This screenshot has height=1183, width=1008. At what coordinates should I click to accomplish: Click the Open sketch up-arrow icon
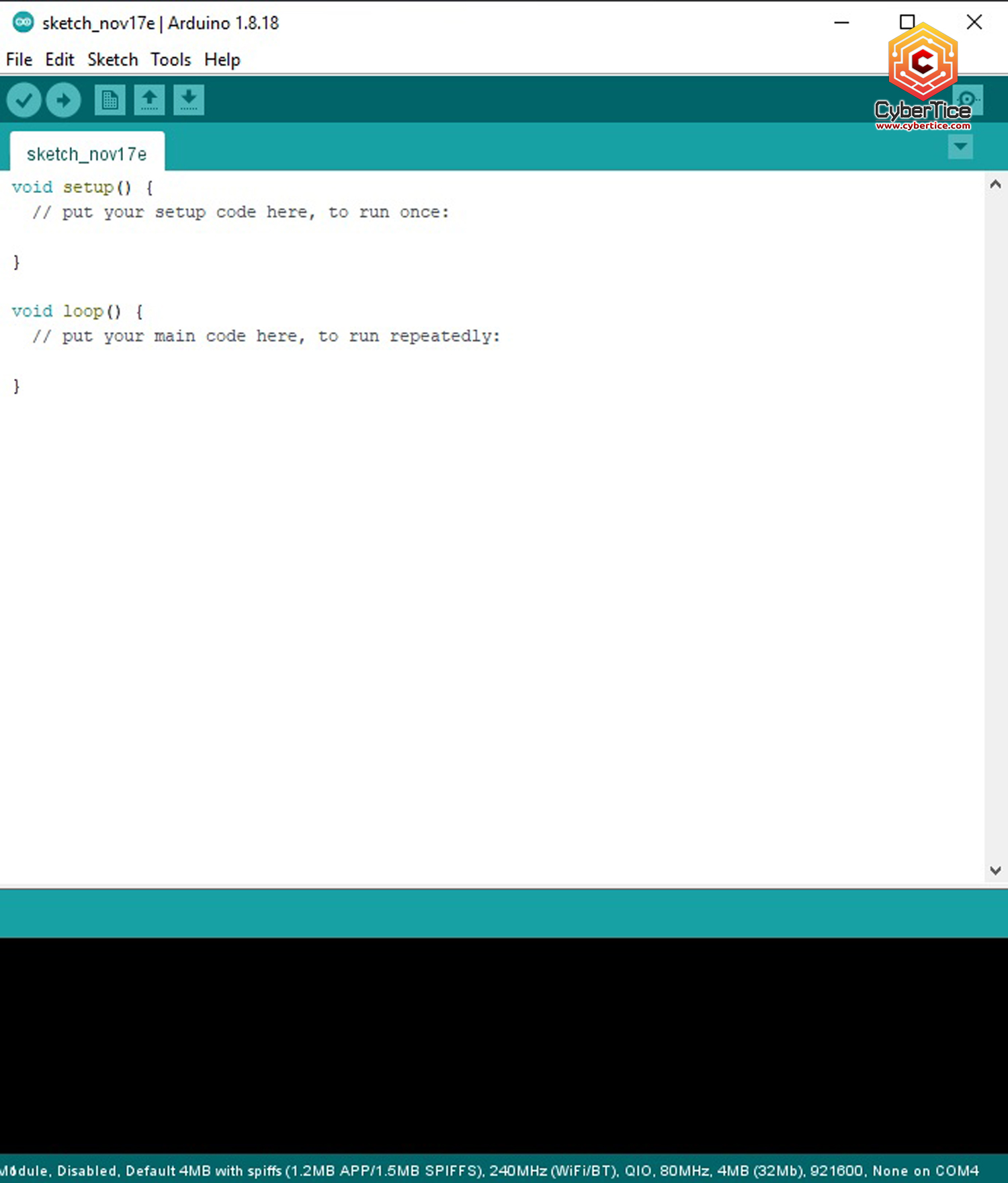click(x=149, y=101)
